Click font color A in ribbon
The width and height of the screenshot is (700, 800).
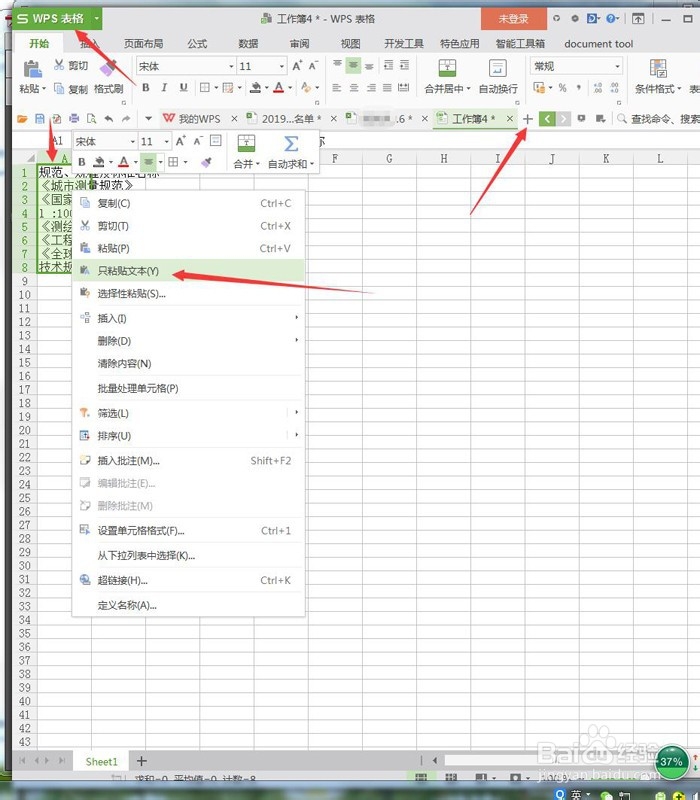[279, 88]
